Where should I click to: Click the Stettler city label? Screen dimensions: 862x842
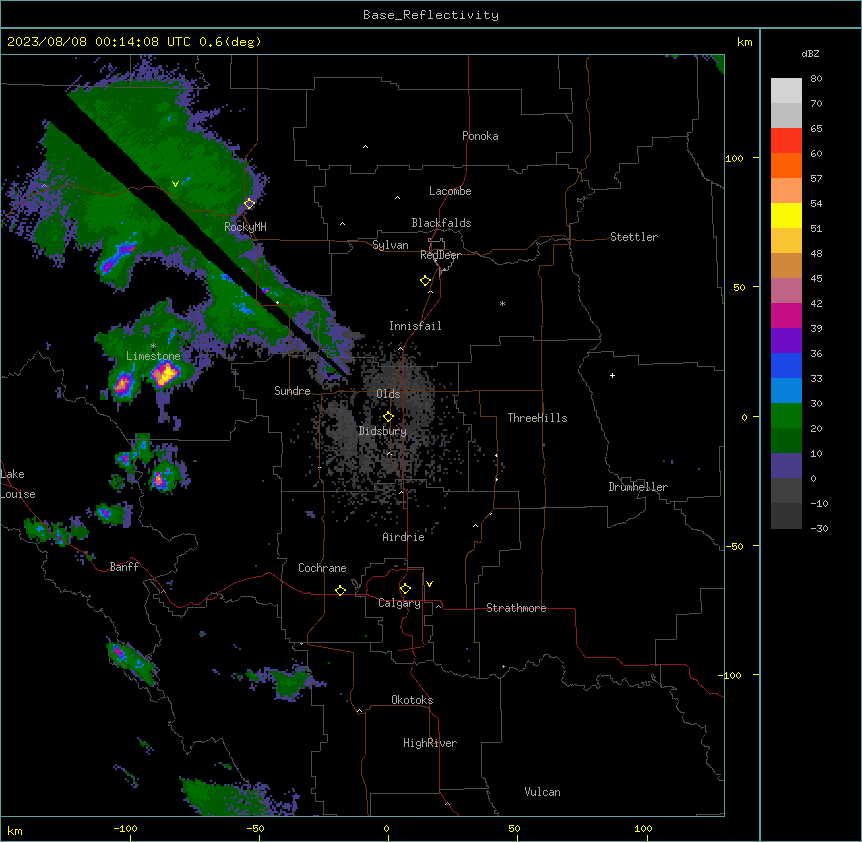point(634,237)
